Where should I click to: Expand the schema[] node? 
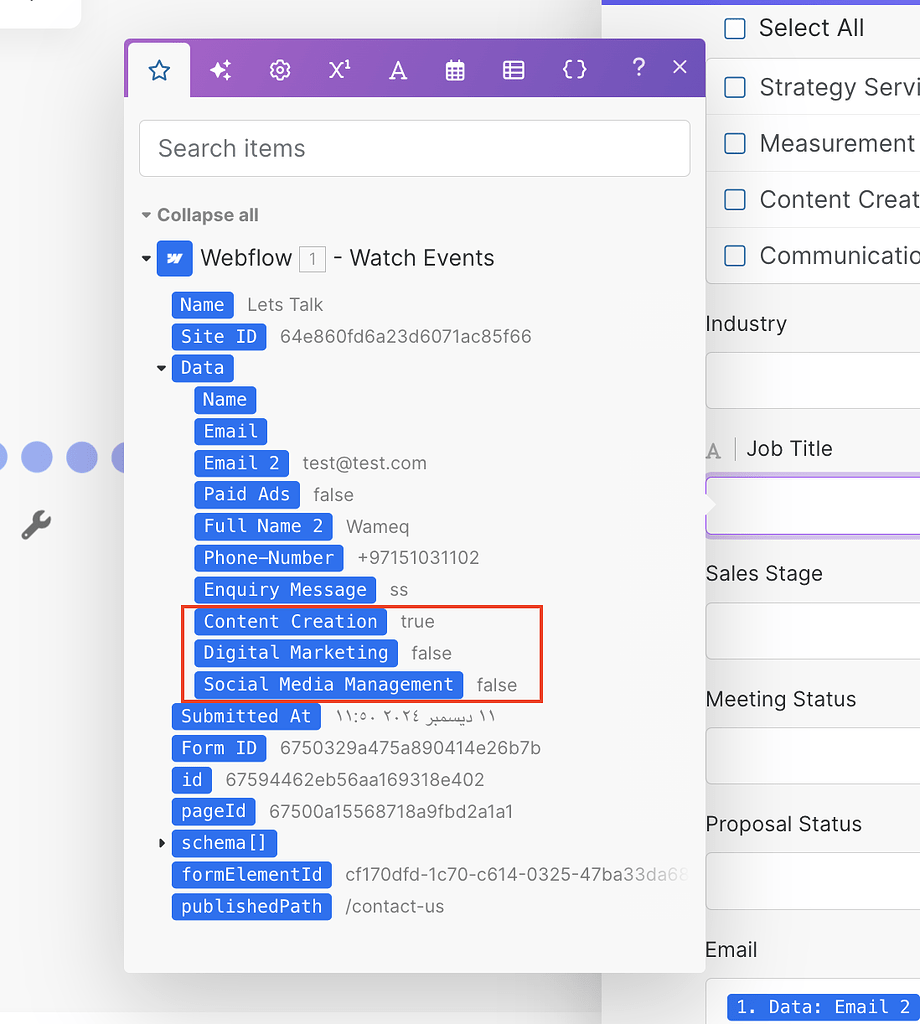point(163,843)
